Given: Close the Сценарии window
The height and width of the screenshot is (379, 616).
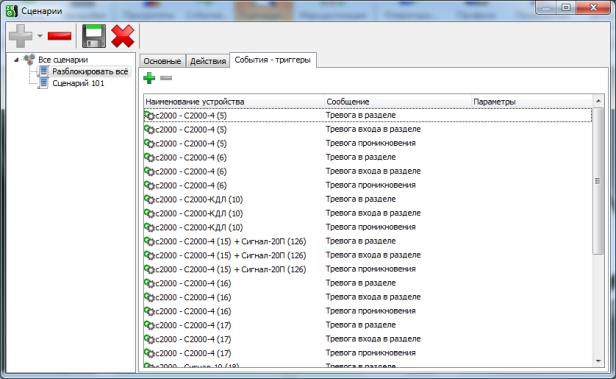Looking at the screenshot, I should (594, 7).
